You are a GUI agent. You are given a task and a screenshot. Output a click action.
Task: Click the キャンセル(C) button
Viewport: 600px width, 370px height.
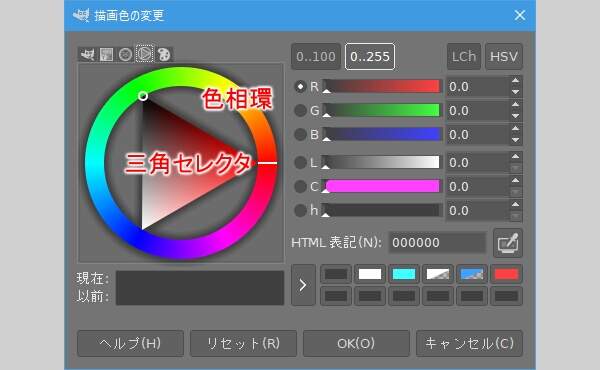click(470, 344)
